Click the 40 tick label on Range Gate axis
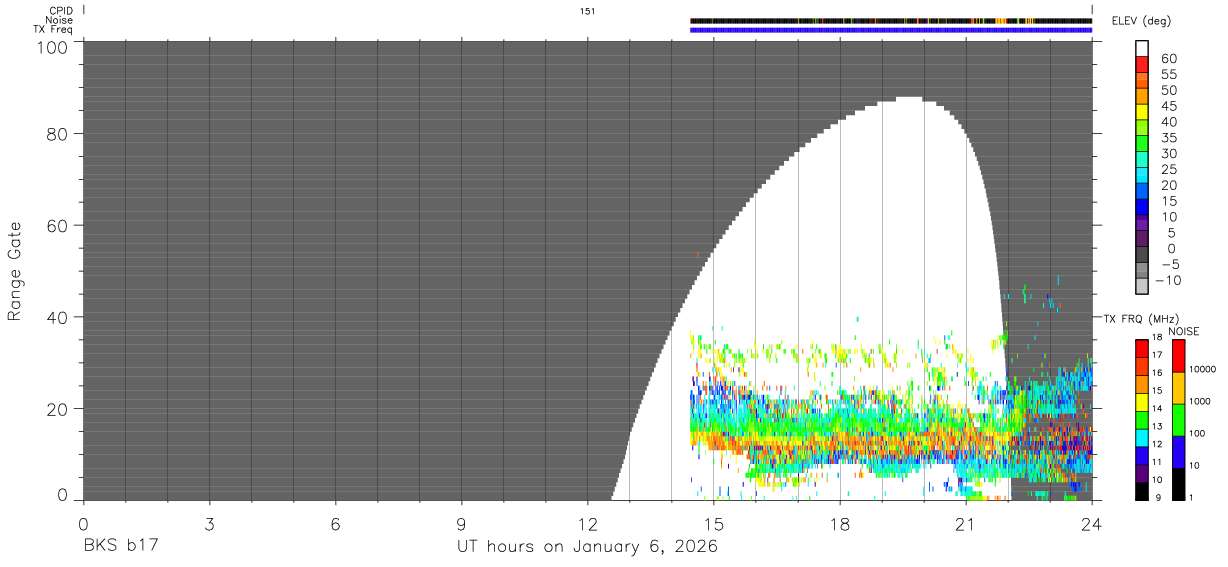1228x567 pixels. click(59, 317)
